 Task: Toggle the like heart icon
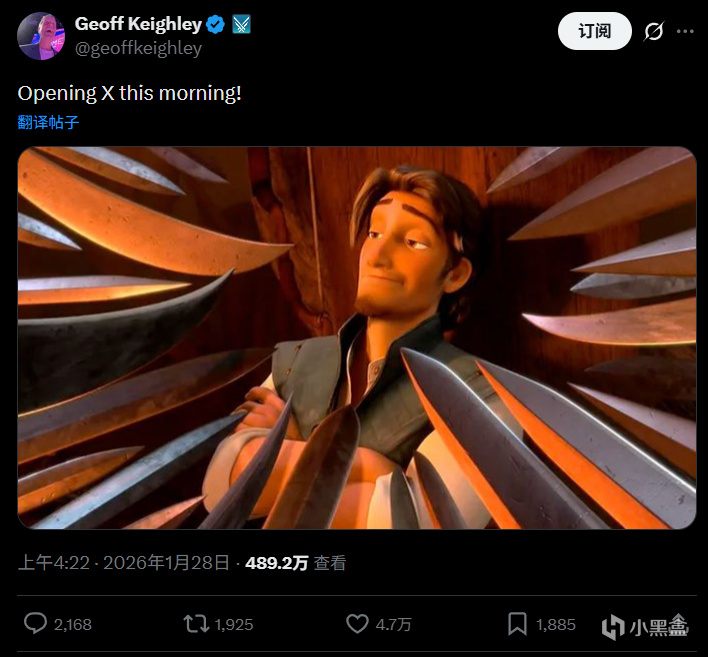point(357,624)
